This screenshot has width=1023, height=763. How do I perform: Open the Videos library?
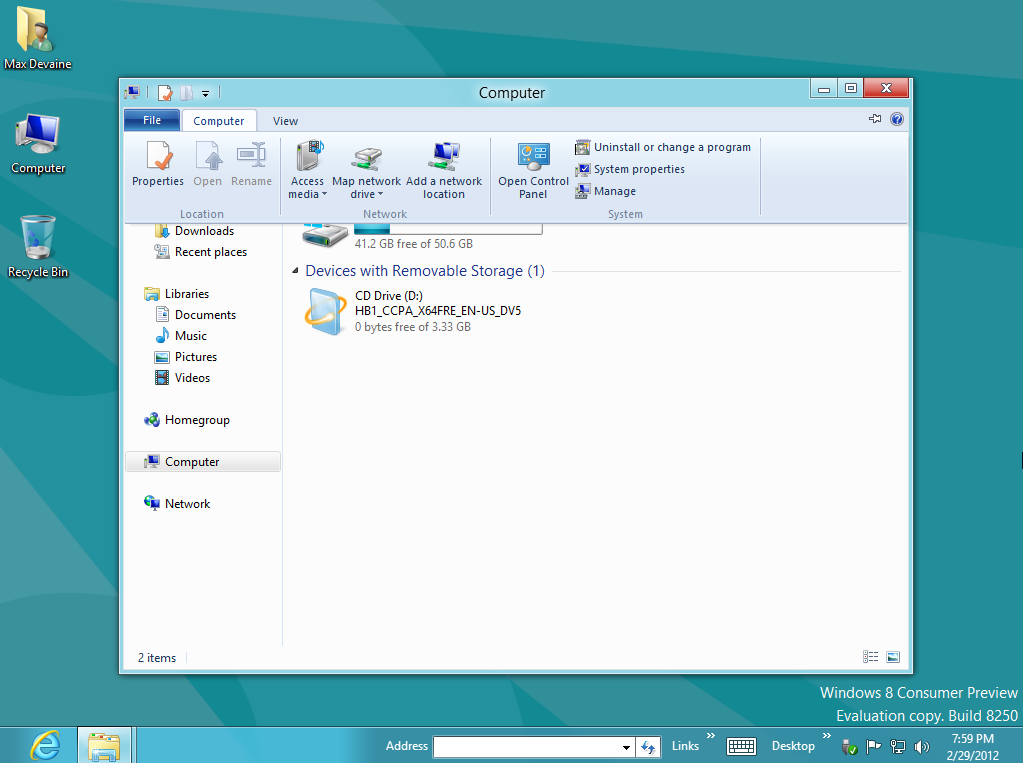(182, 378)
